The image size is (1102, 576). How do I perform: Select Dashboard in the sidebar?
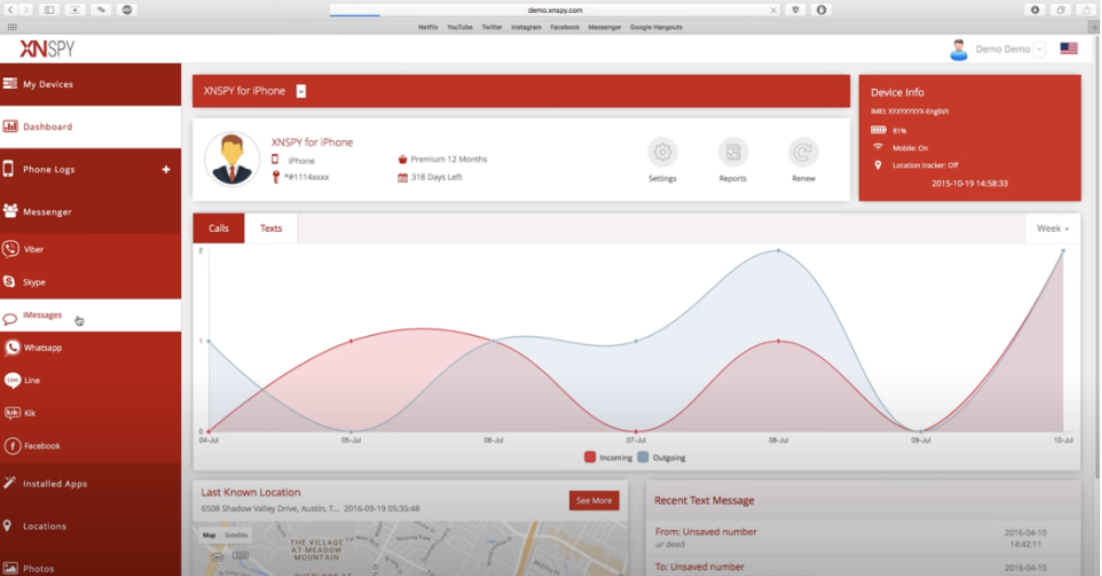(90, 127)
